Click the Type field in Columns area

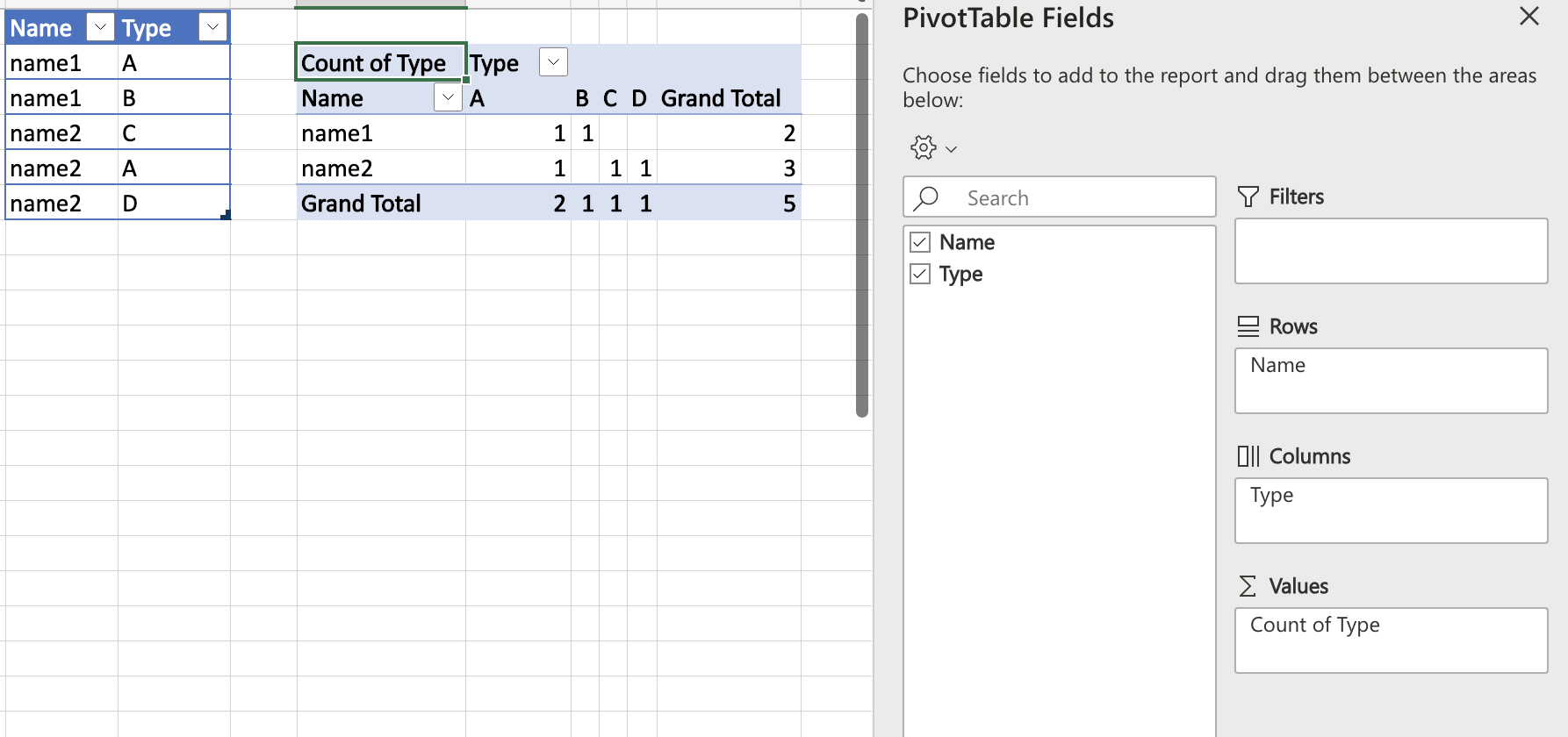(1271, 495)
